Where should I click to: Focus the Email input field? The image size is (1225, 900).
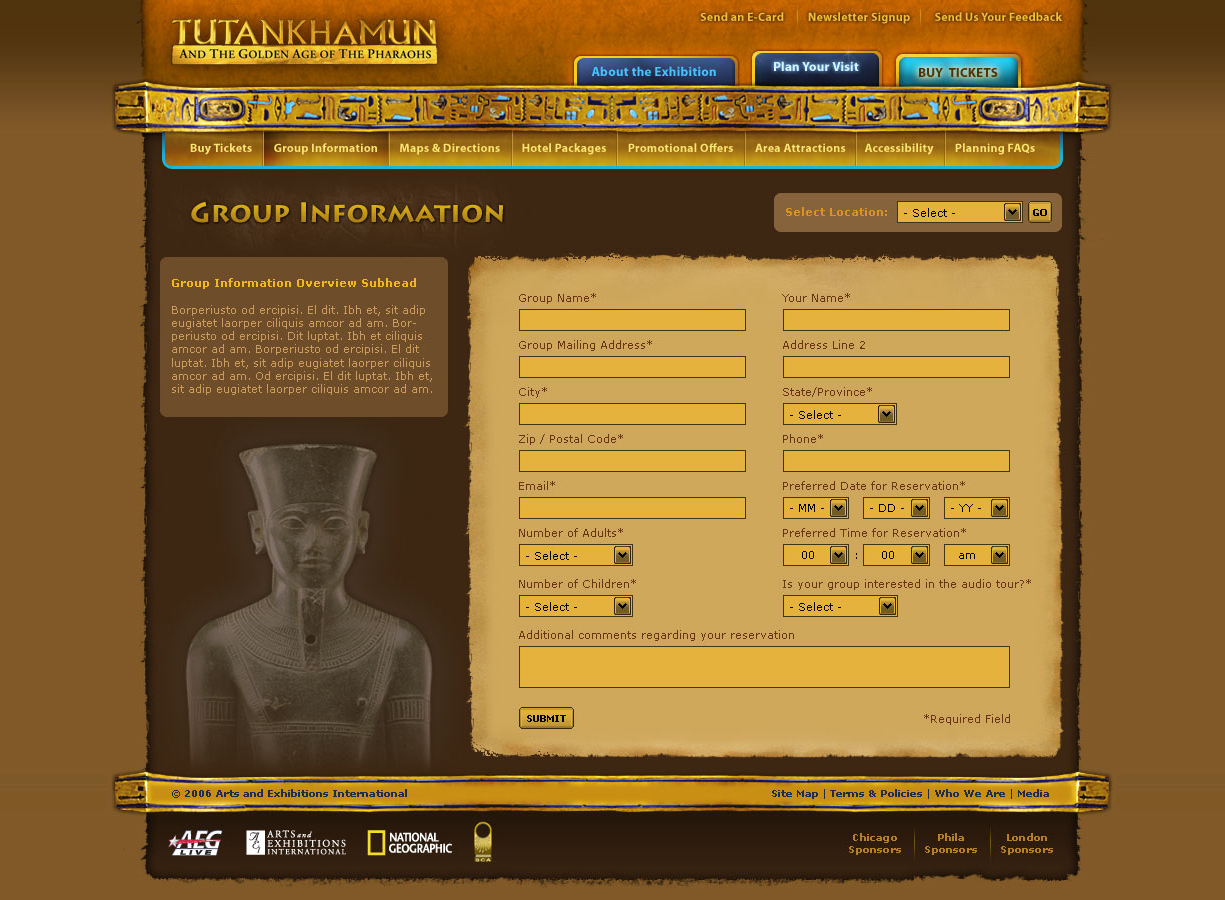(x=632, y=508)
